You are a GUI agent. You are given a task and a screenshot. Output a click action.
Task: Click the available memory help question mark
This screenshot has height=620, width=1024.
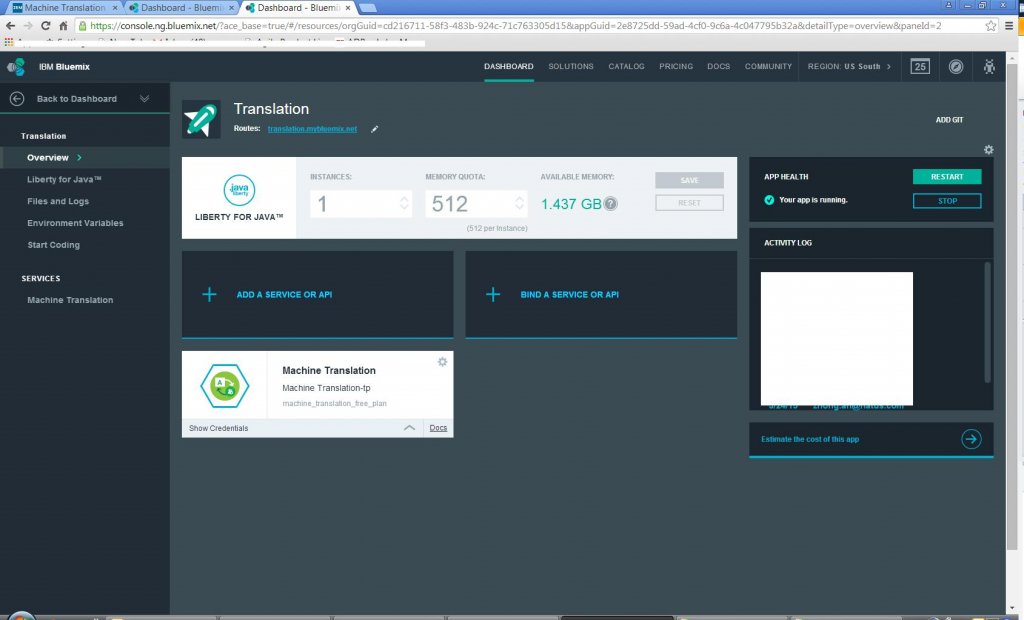click(610, 204)
